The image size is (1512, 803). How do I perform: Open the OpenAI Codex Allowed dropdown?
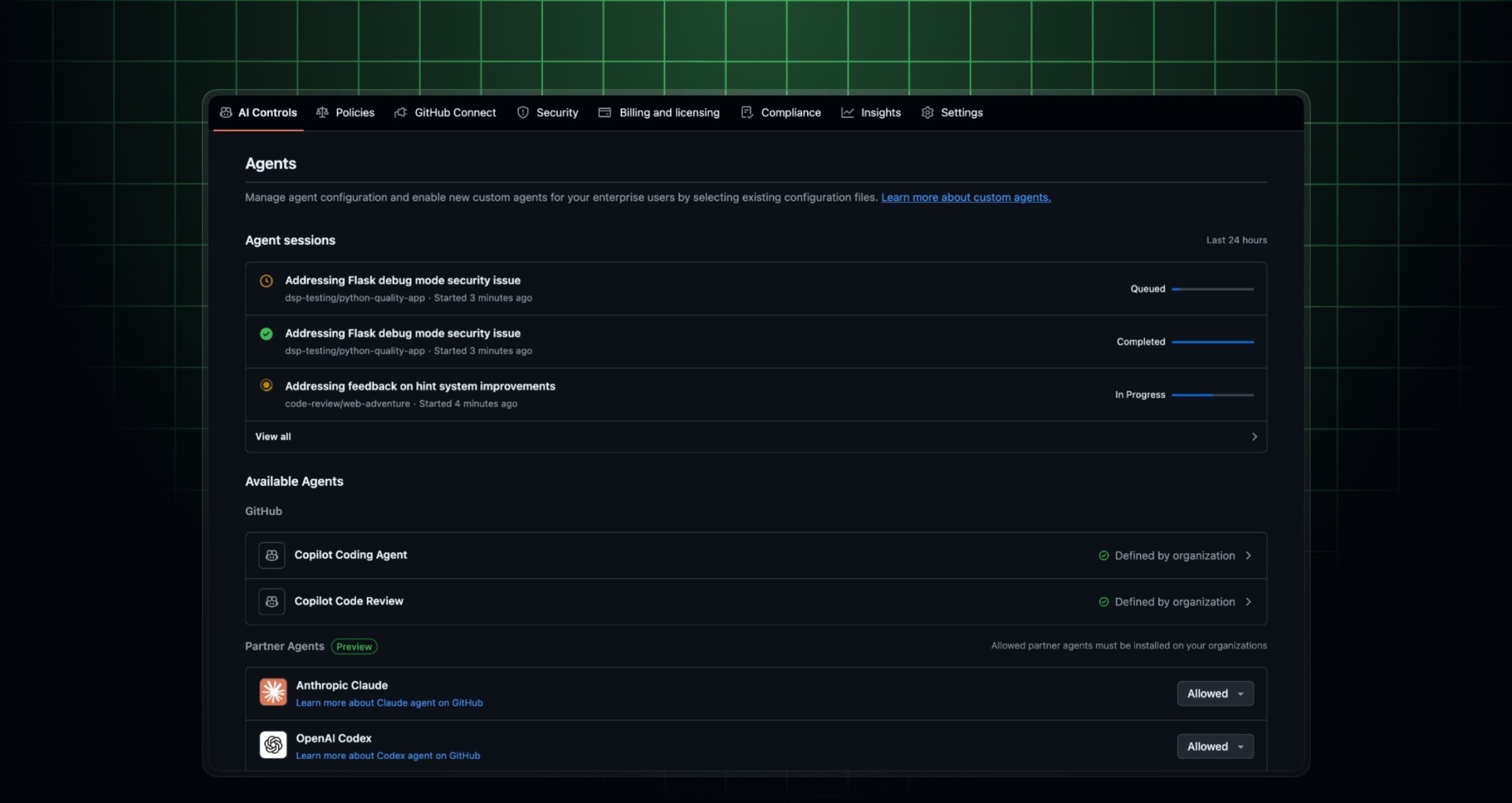[1215, 747]
